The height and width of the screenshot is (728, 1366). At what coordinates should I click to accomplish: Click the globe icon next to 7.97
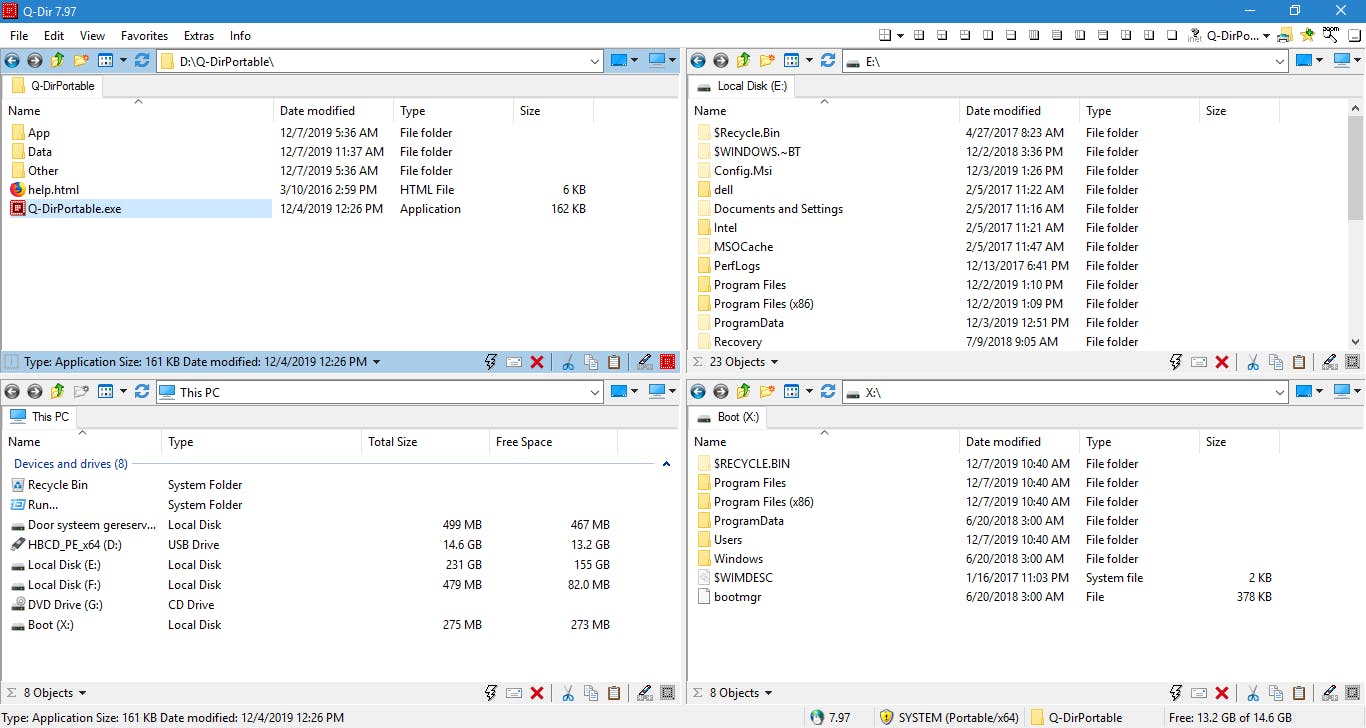pyautogui.click(x=817, y=717)
